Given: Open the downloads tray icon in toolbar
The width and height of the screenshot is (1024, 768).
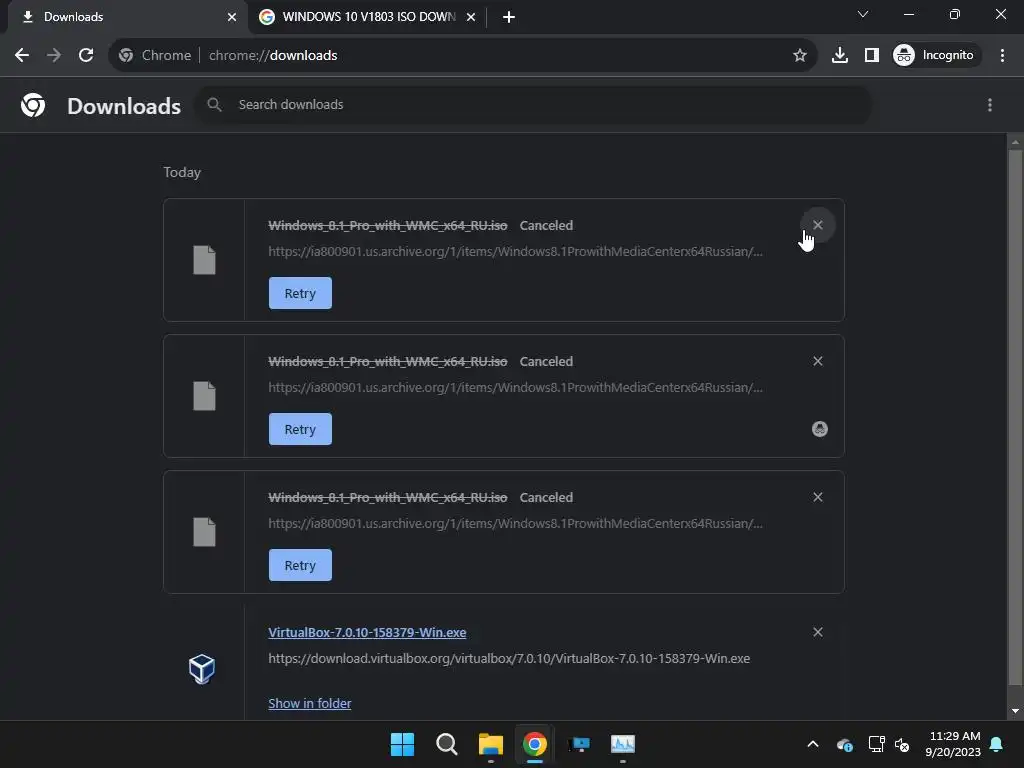Looking at the screenshot, I should click(x=840, y=56).
